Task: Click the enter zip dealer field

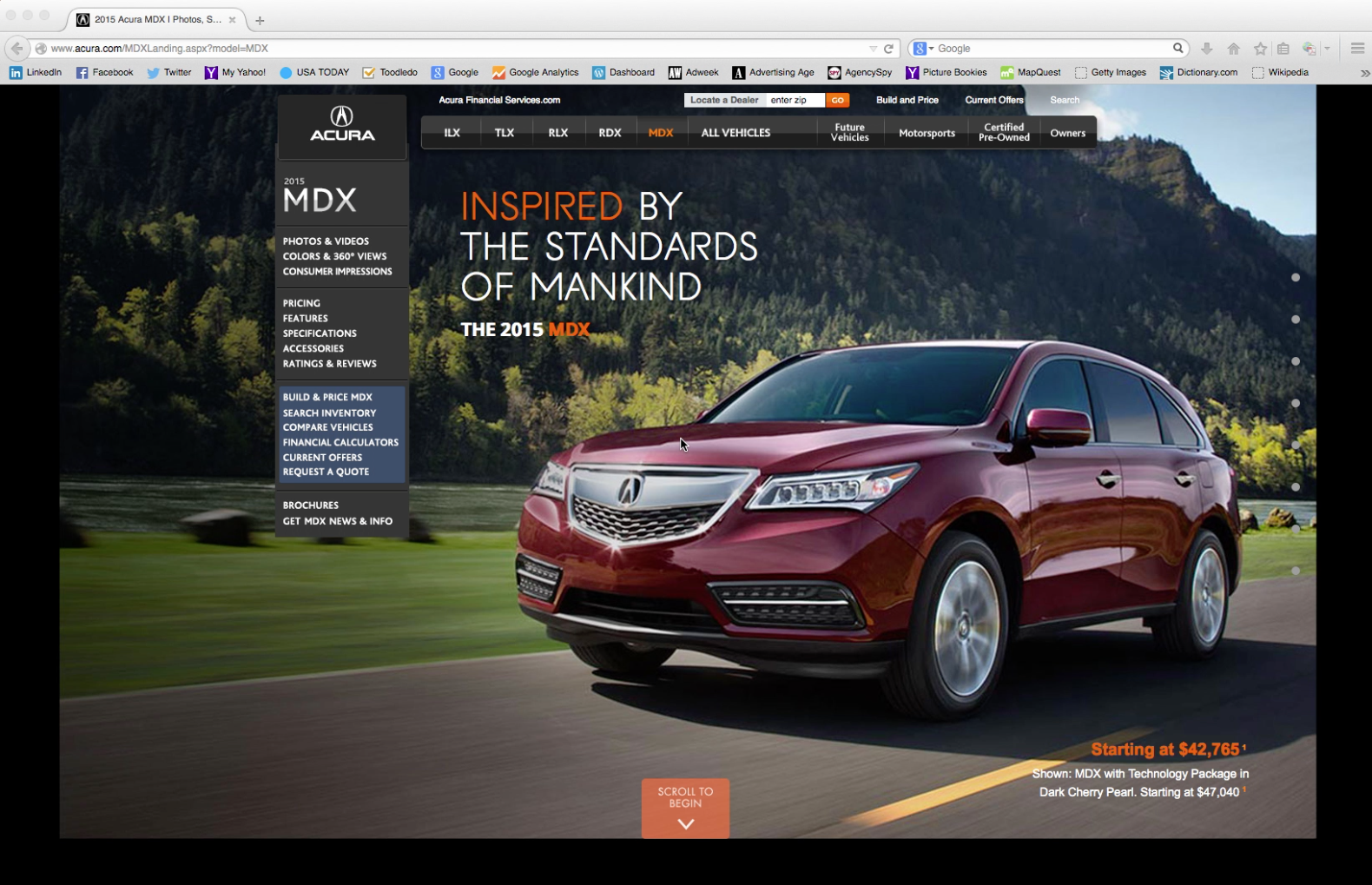Action: [795, 100]
